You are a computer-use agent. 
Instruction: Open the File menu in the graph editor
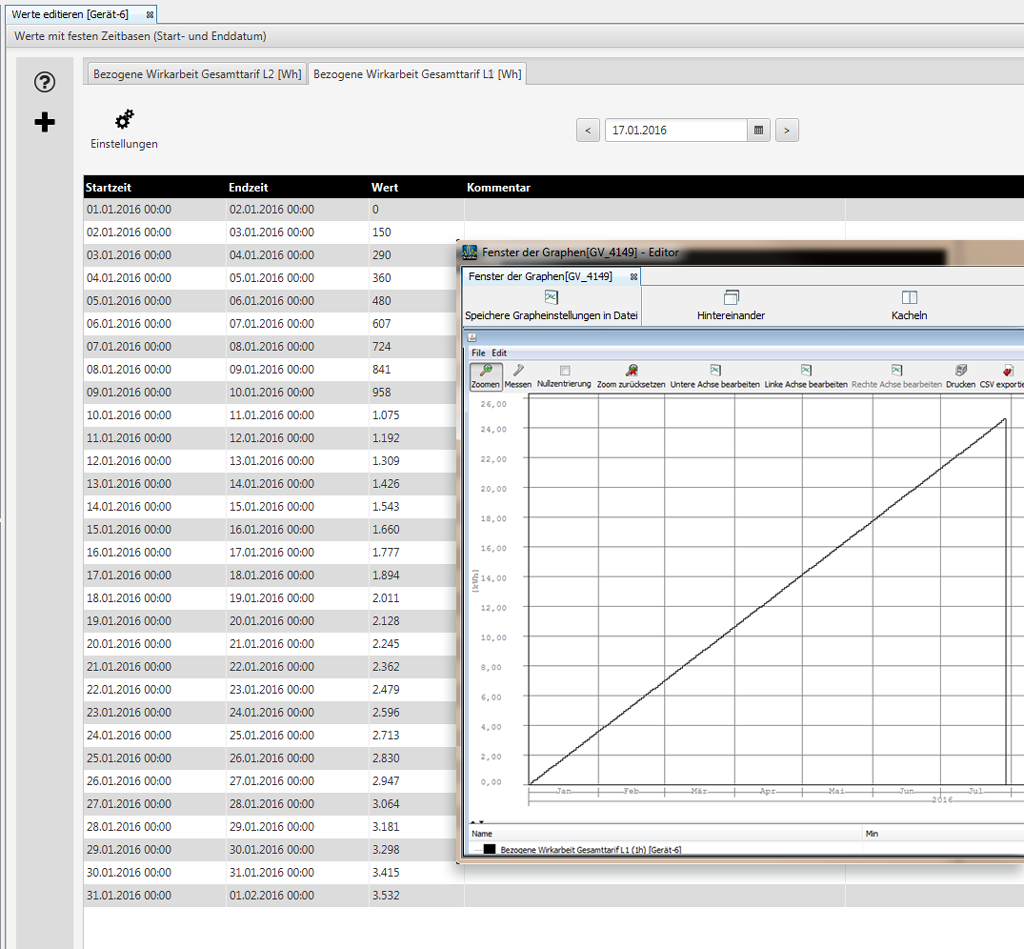[x=477, y=353]
